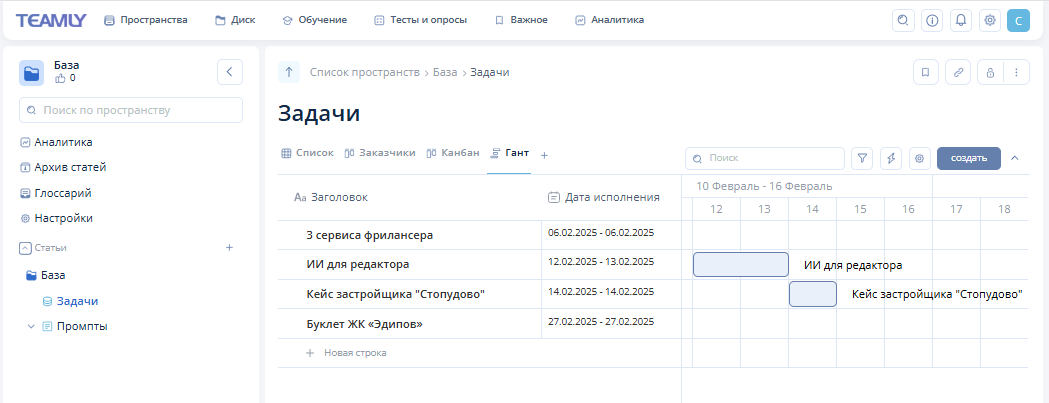This screenshot has width=1049, height=403.
Task: Expand the Промпты tree item
Action: 31,326
